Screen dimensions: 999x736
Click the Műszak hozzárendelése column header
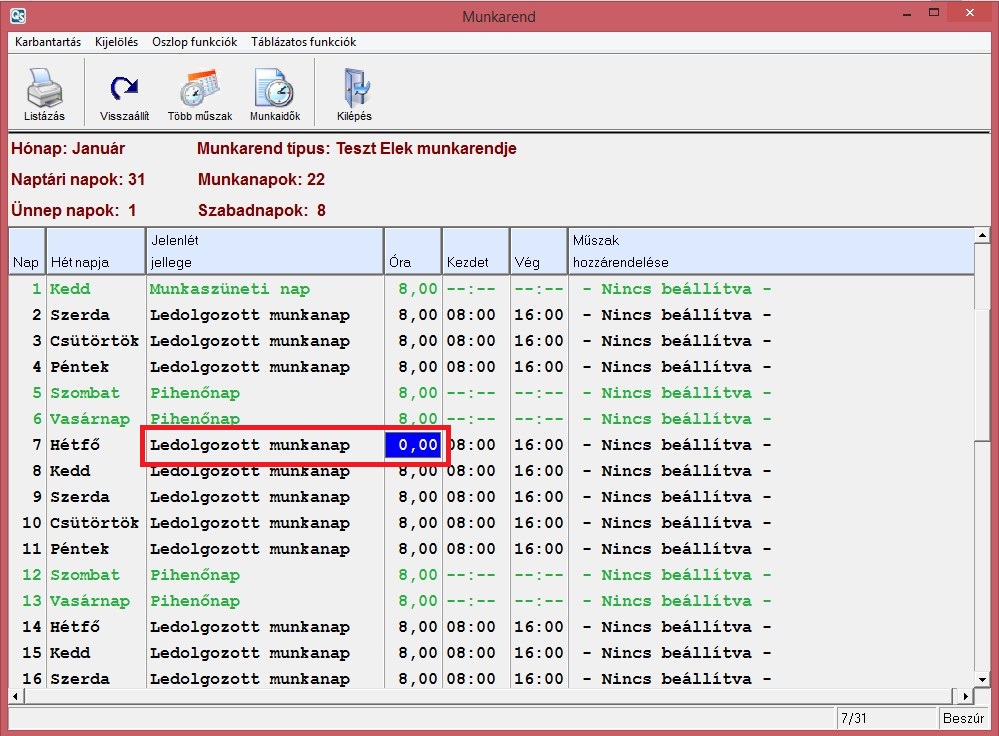point(770,252)
